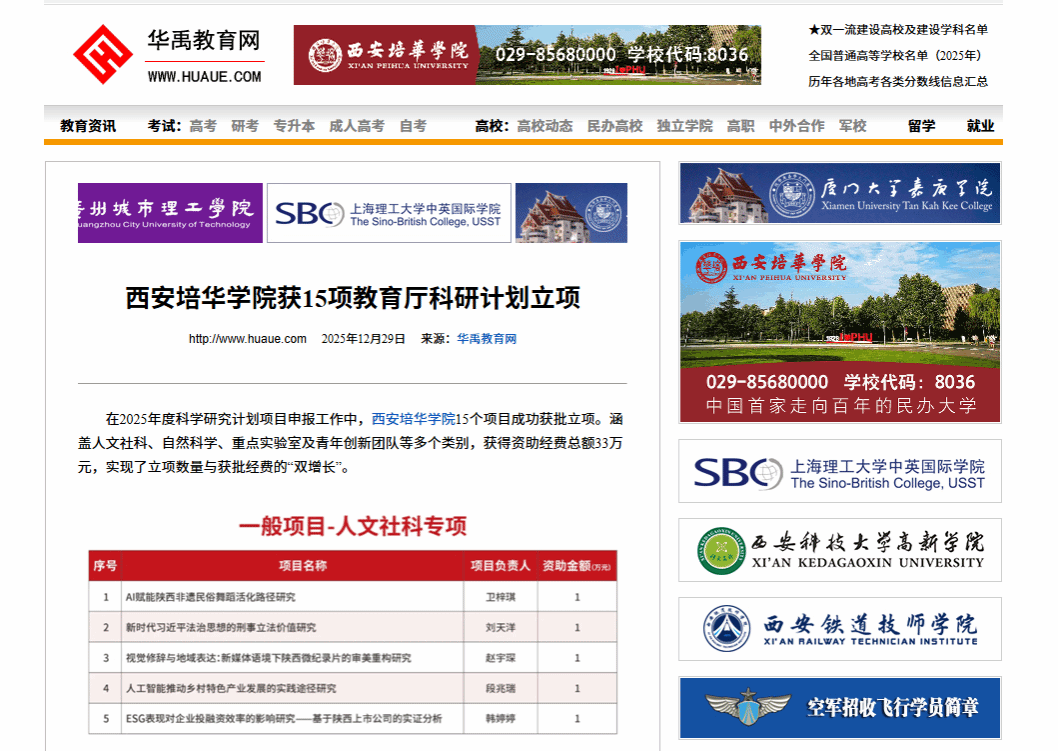1058x751 pixels.
Task: Click the 双一流建设高校及建设学科名单 link
Action: pos(898,30)
